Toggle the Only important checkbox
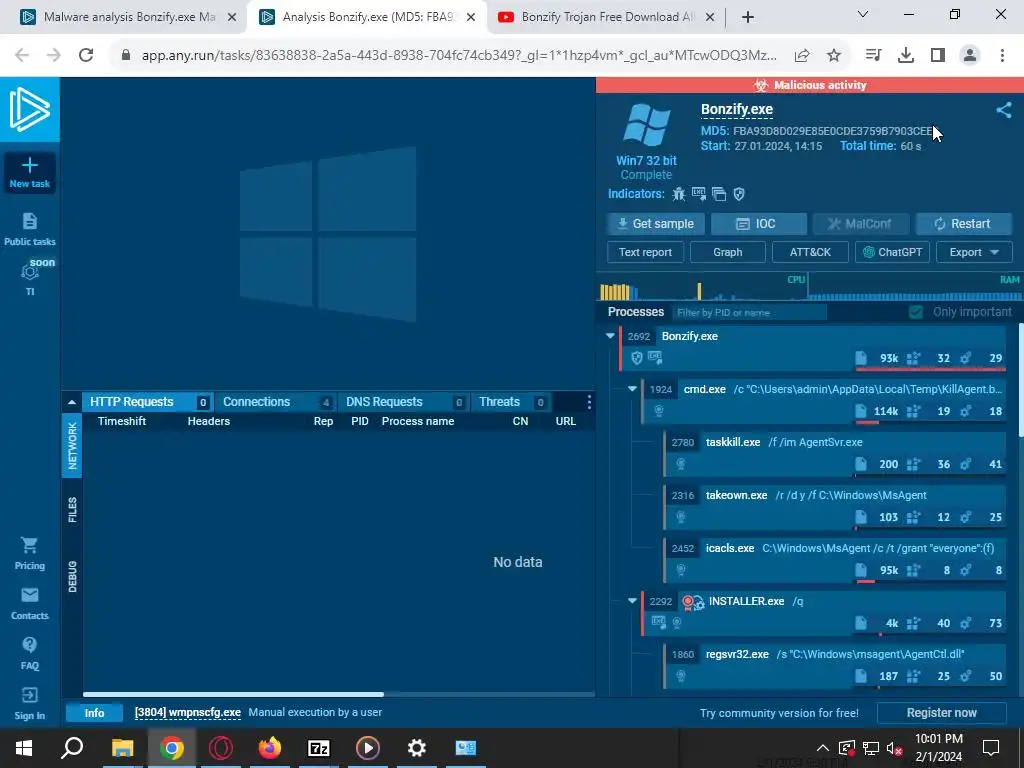Screen dimensions: 1024x768 pyautogui.click(x=916, y=312)
